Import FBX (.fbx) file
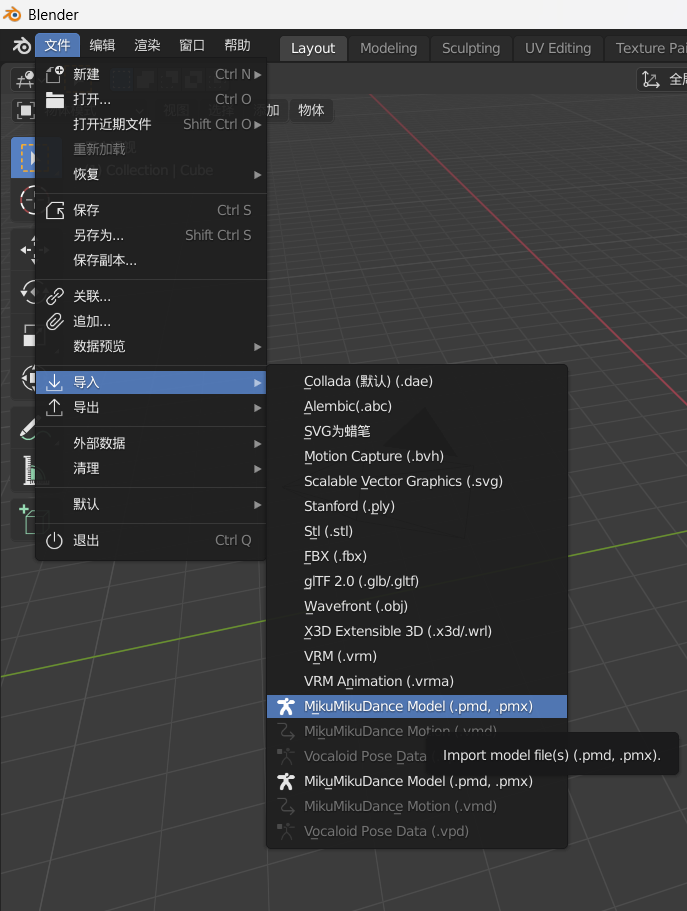 point(417,556)
